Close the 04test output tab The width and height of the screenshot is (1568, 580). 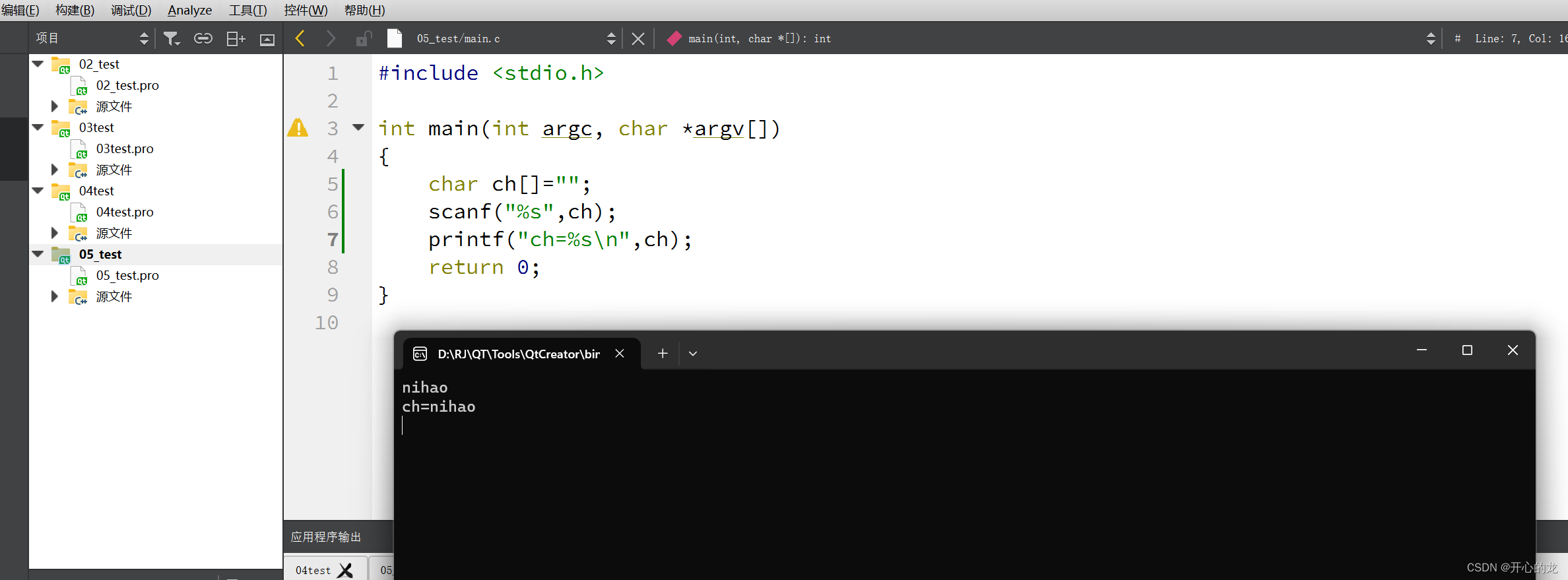coord(345,570)
